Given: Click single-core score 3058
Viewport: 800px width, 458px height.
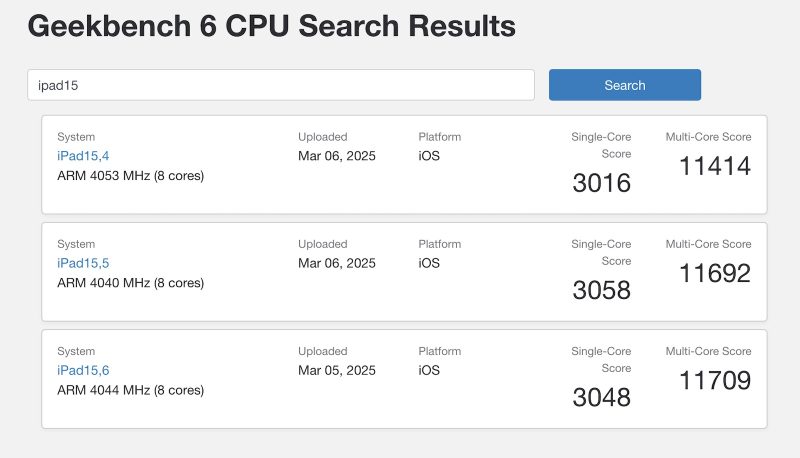Looking at the screenshot, I should (601, 290).
